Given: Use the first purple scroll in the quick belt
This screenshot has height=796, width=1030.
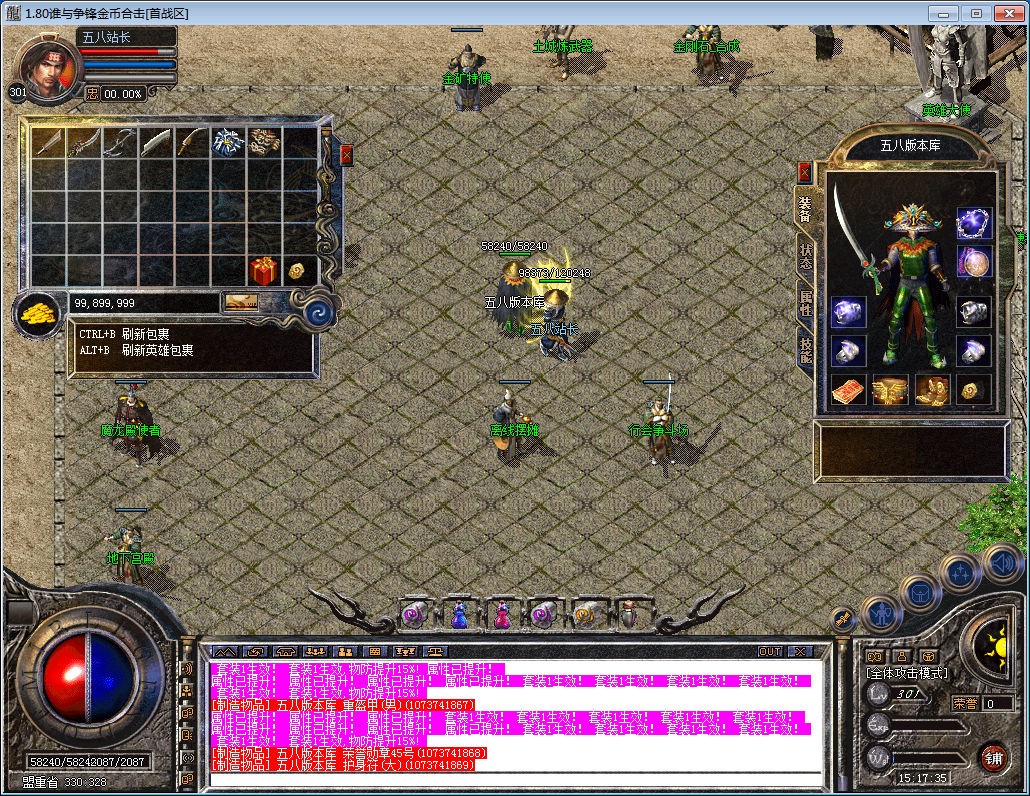Looking at the screenshot, I should click(x=414, y=615).
